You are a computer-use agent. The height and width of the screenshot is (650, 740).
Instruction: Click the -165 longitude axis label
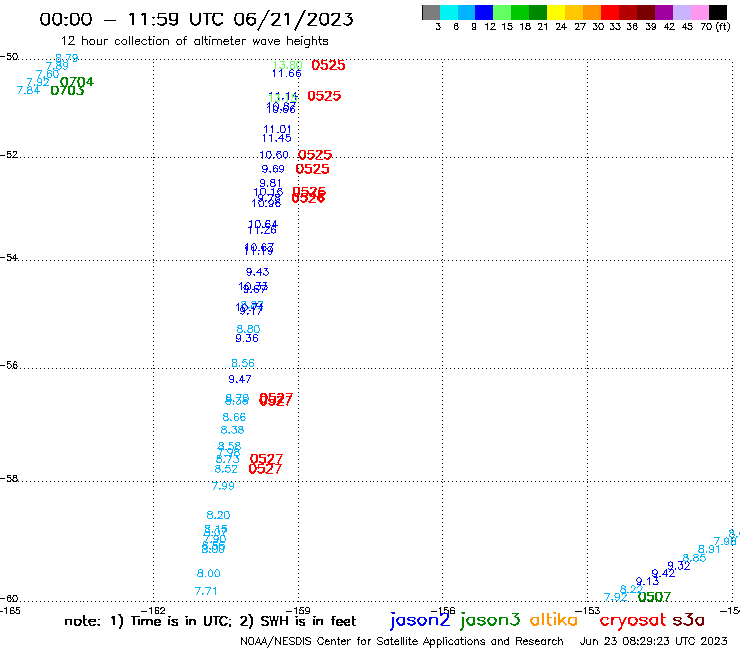[10, 611]
